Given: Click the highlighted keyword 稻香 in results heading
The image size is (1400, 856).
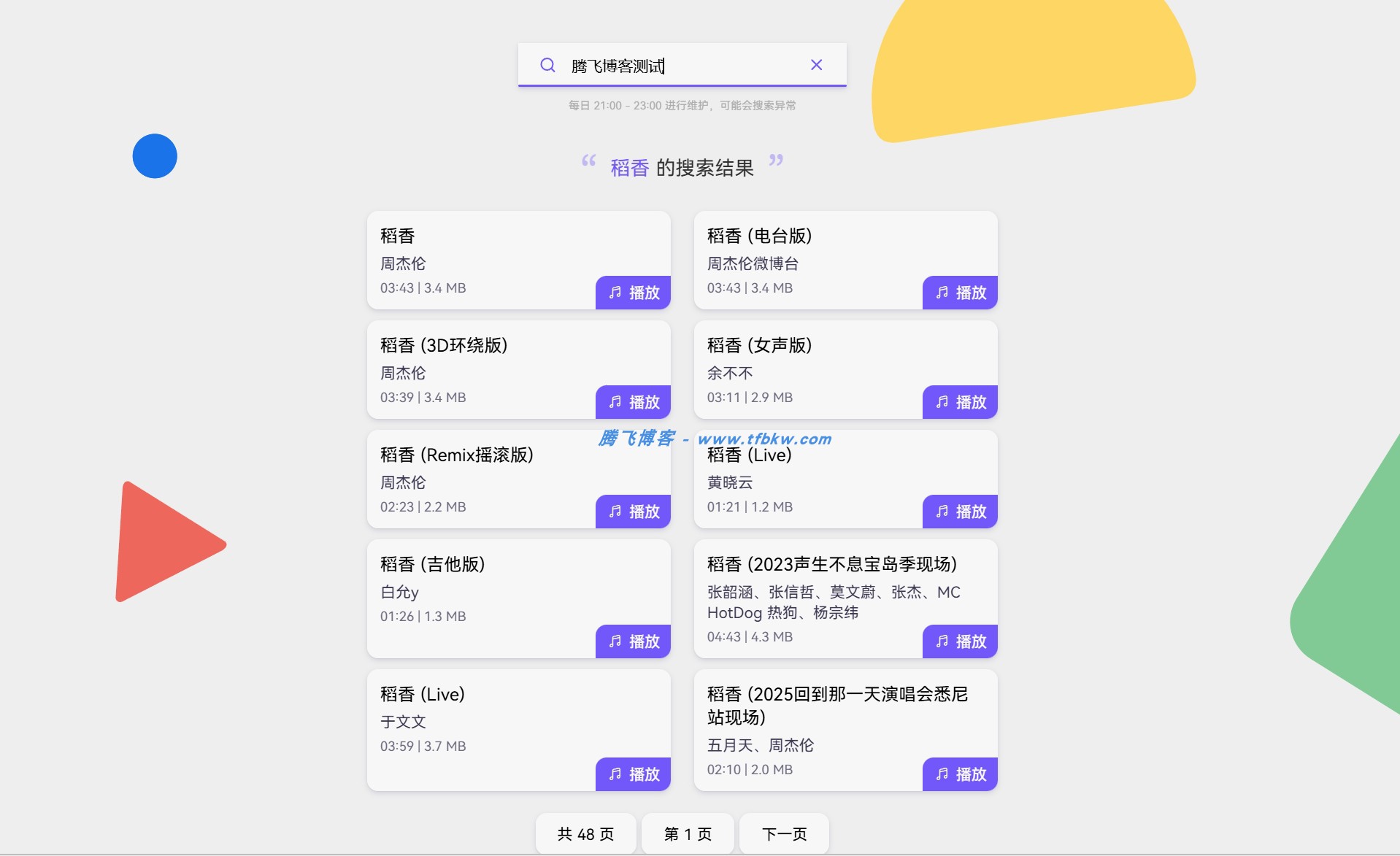Looking at the screenshot, I should (x=630, y=166).
